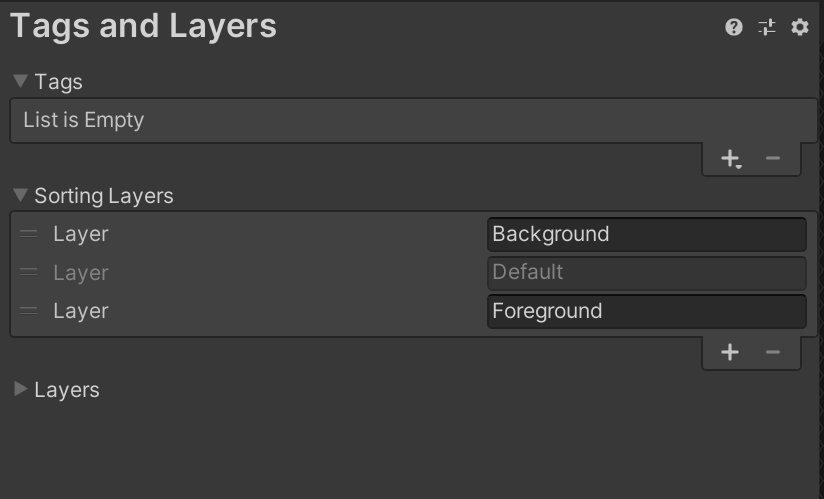Select the Default layer name field
Viewport: 824px width, 499px height.
646,273
